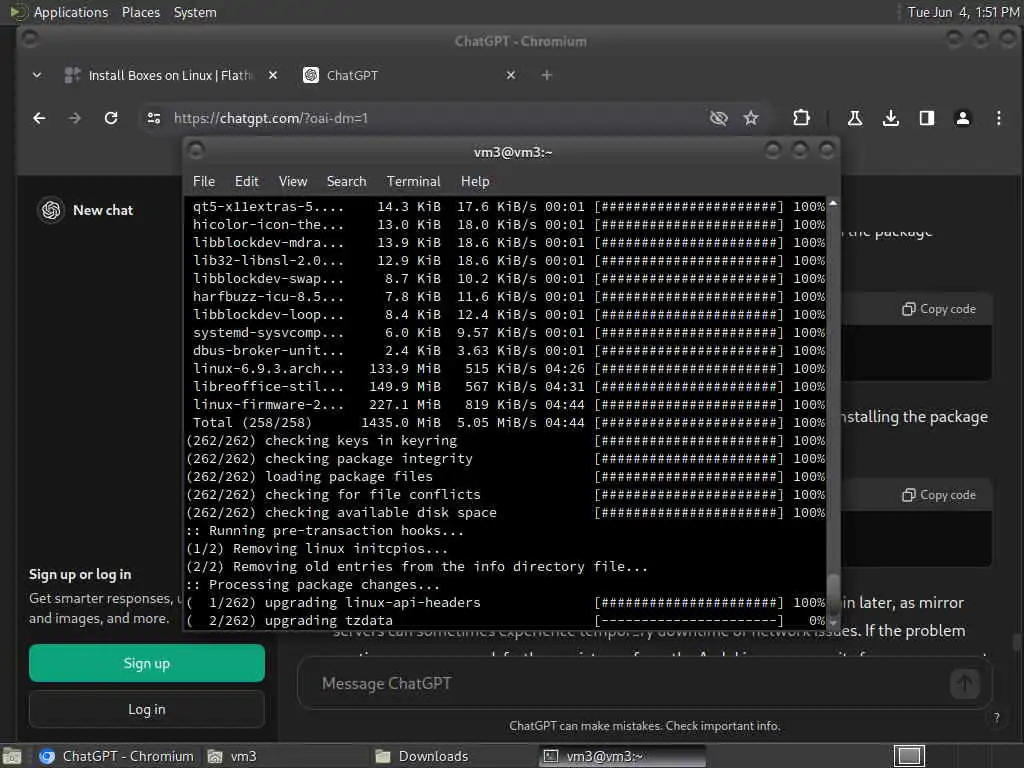Open the Places menu

pos(141,12)
